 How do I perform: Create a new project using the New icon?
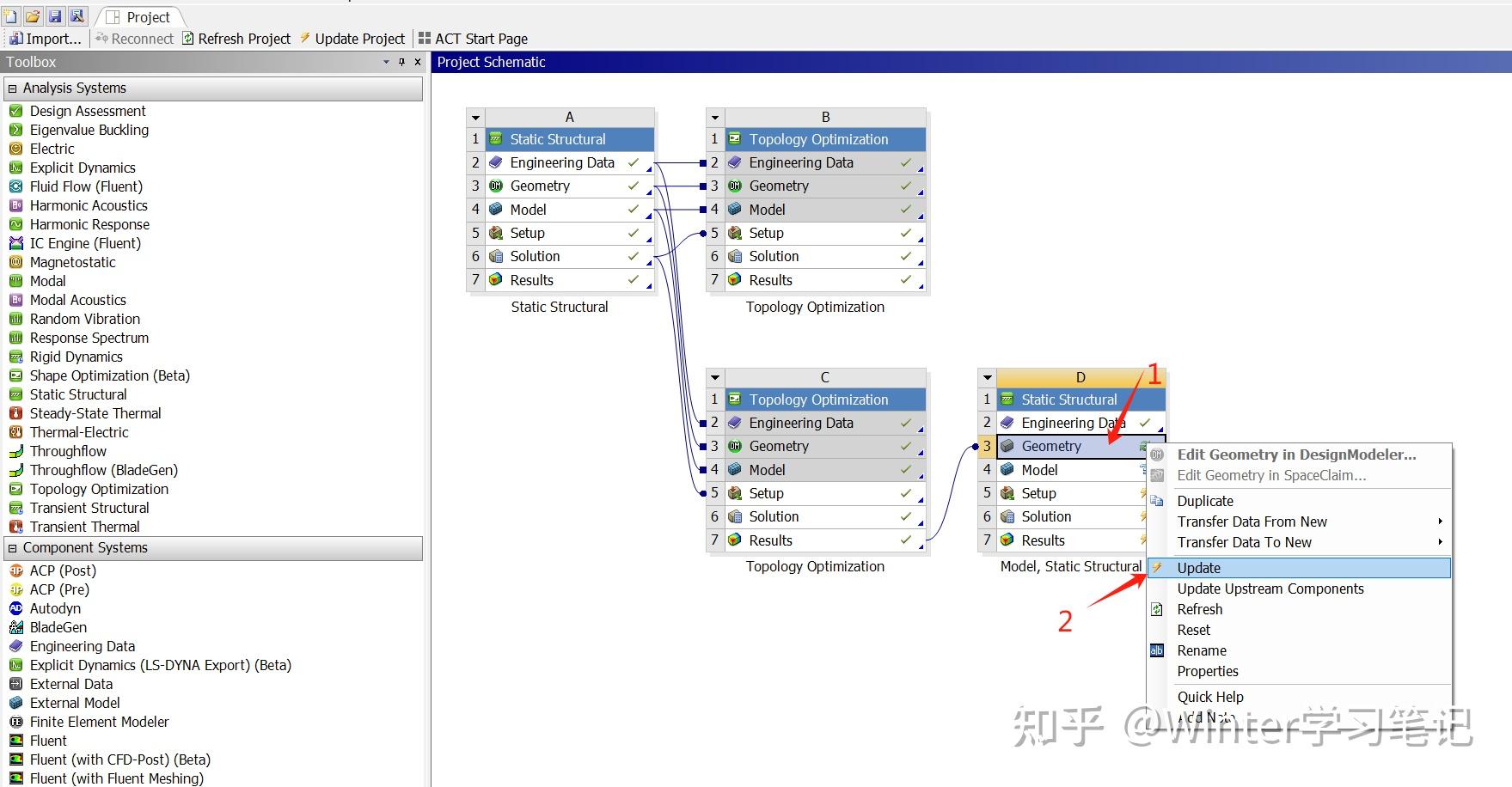coord(10,15)
